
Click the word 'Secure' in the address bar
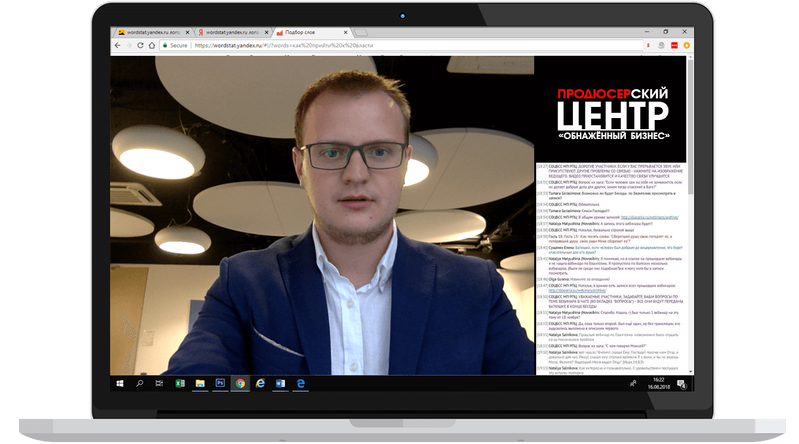click(x=179, y=45)
